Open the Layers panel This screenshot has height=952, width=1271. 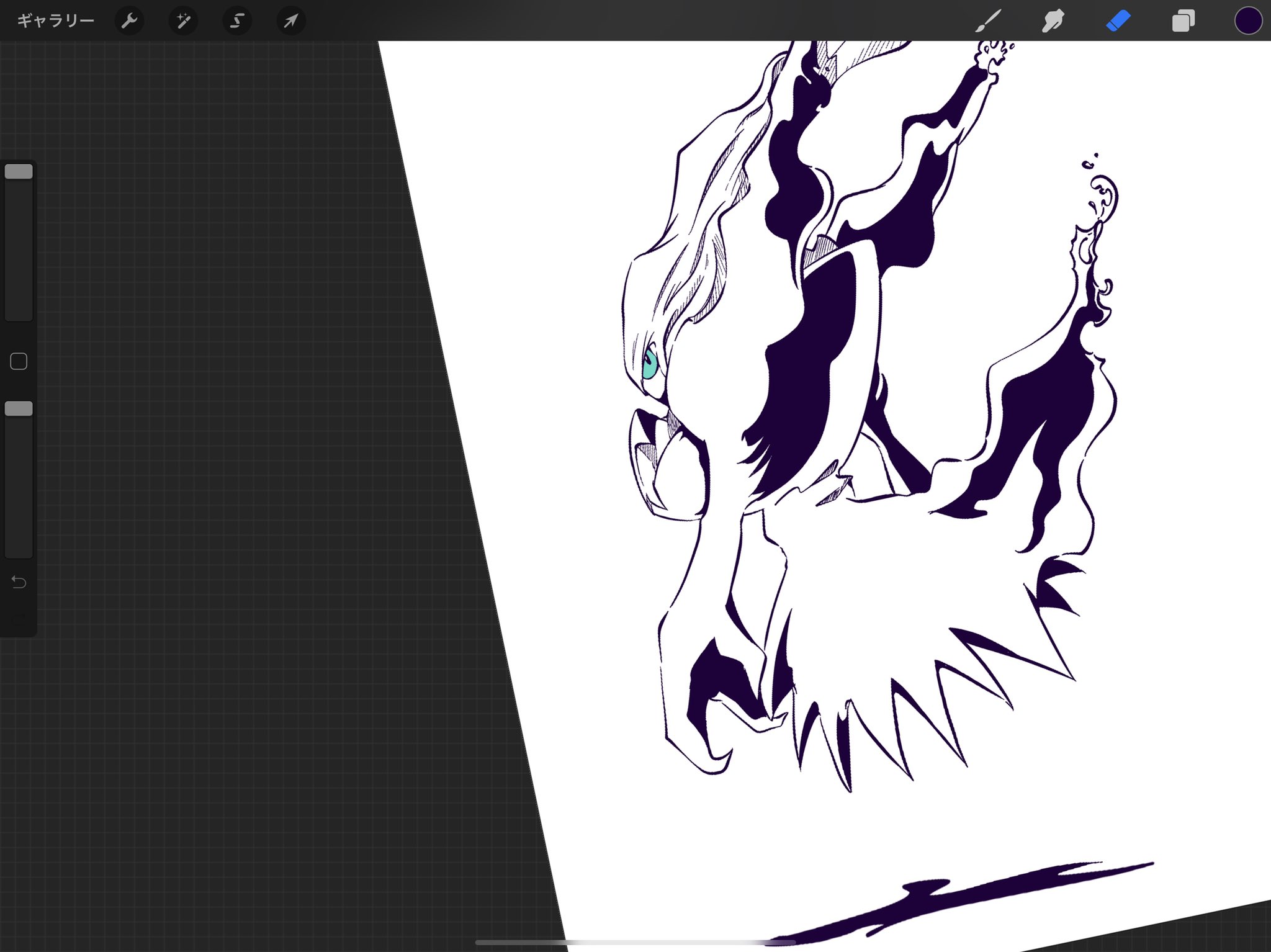coord(1183,21)
